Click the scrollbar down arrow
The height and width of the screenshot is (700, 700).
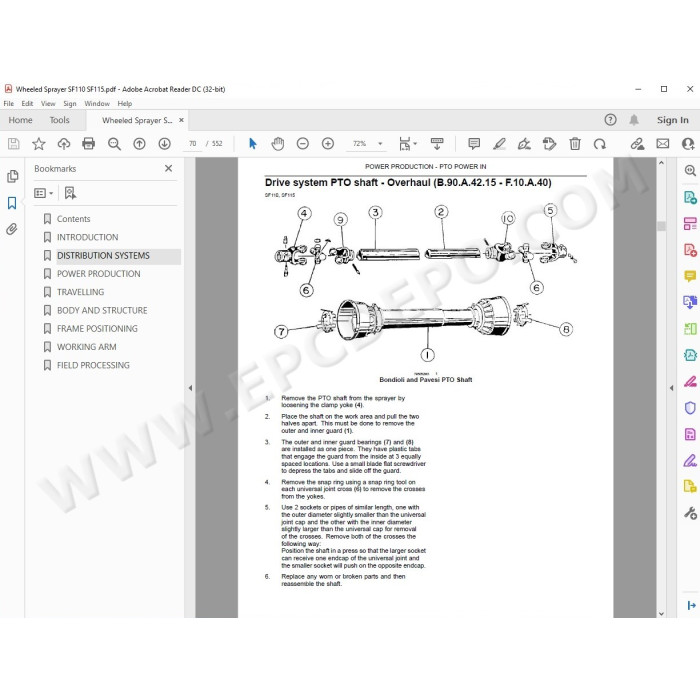pos(662,614)
